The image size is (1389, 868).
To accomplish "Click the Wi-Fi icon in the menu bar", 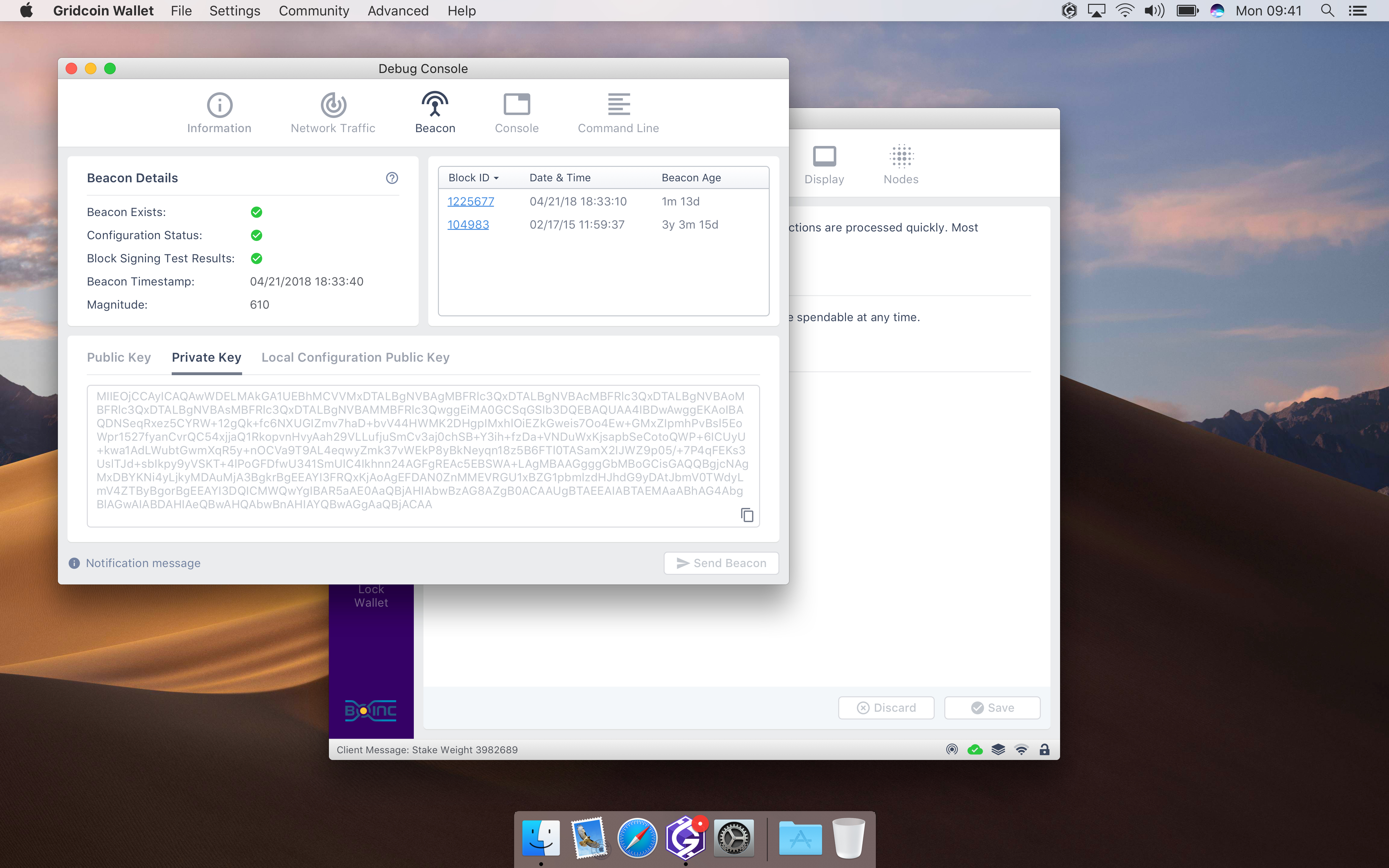I will click(1125, 11).
